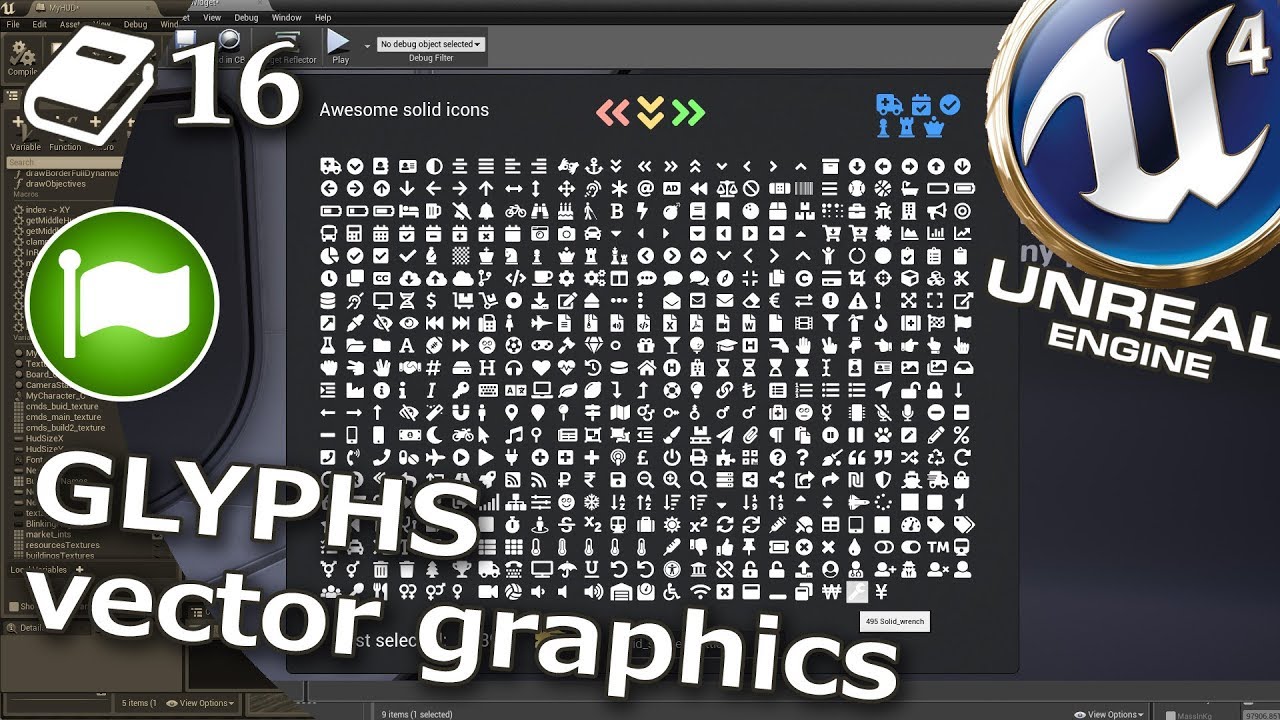Screen dimensions: 1280x720
Task: Choose the bicycle glyph
Action: 515,211
